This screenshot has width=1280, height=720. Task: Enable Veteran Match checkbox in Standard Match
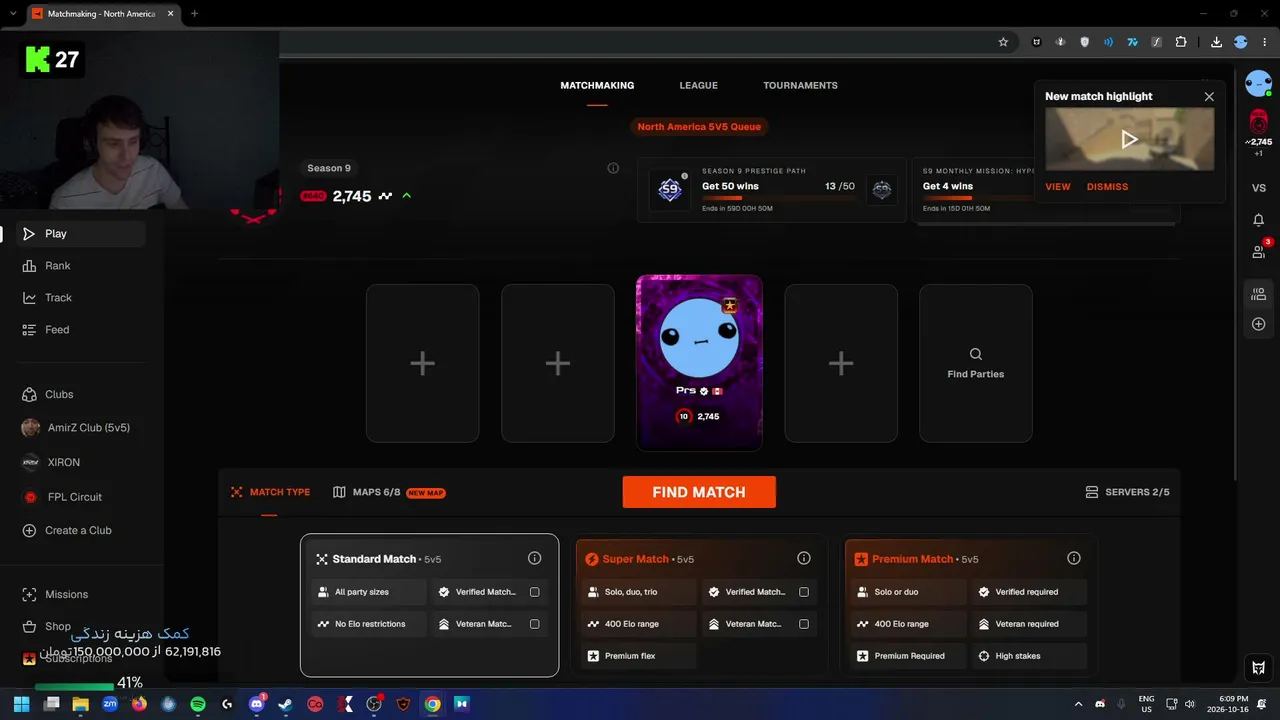click(534, 624)
